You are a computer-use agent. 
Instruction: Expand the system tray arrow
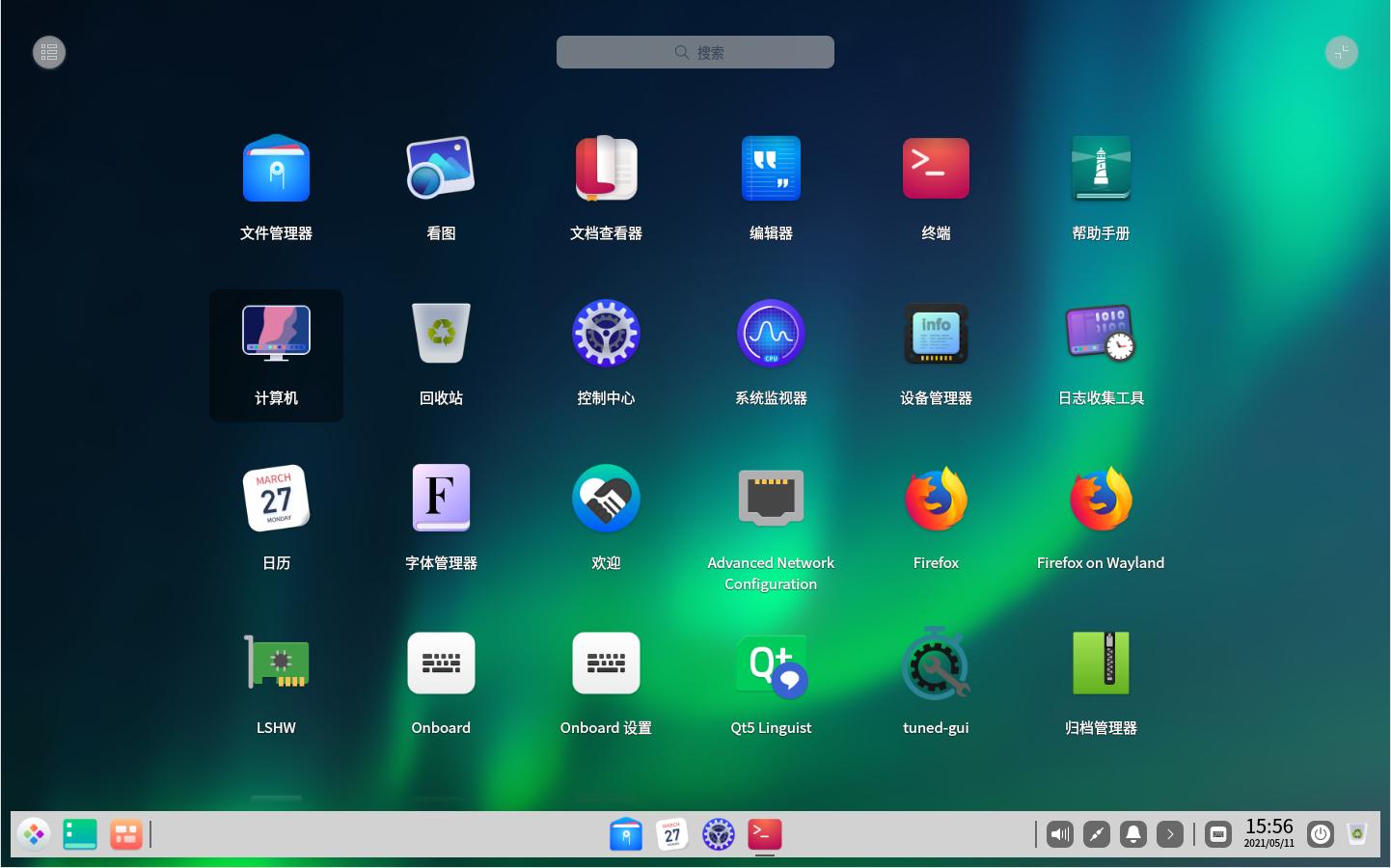coord(1170,834)
